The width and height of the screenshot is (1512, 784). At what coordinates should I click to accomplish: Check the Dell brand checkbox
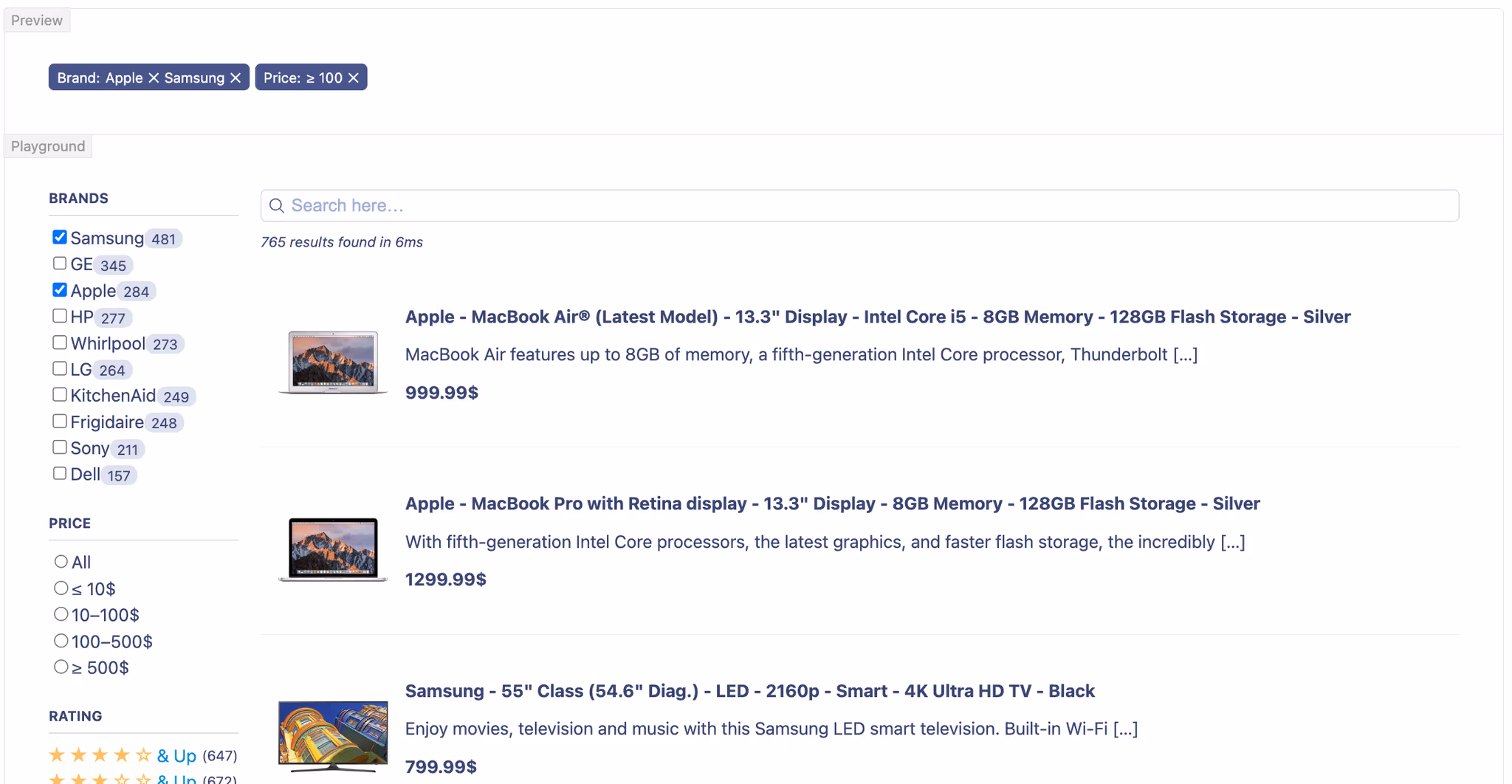[60, 474]
